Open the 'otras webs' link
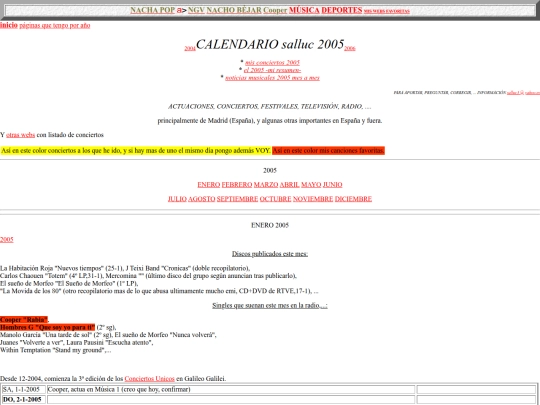 click(20, 135)
